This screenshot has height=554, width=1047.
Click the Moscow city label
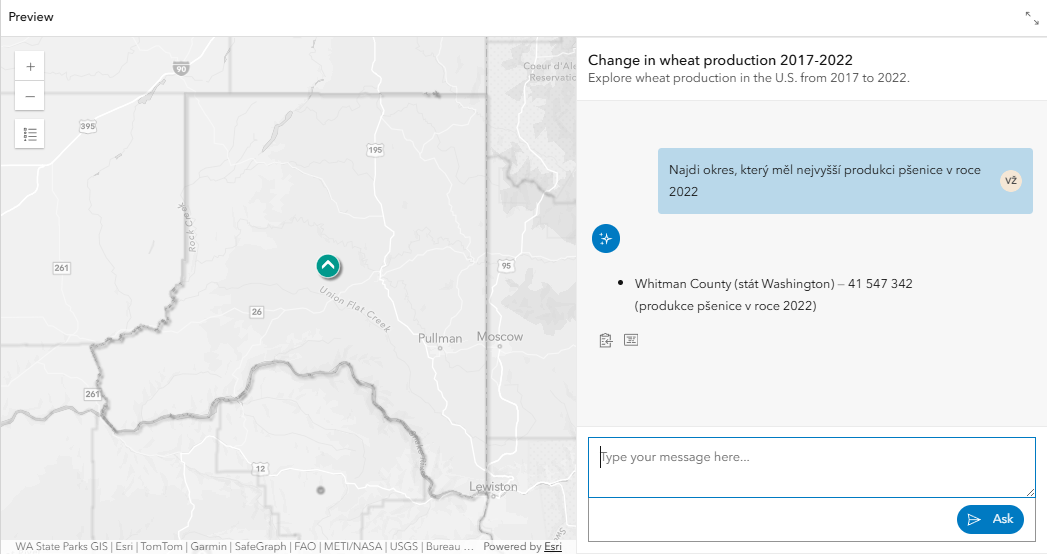pos(500,336)
